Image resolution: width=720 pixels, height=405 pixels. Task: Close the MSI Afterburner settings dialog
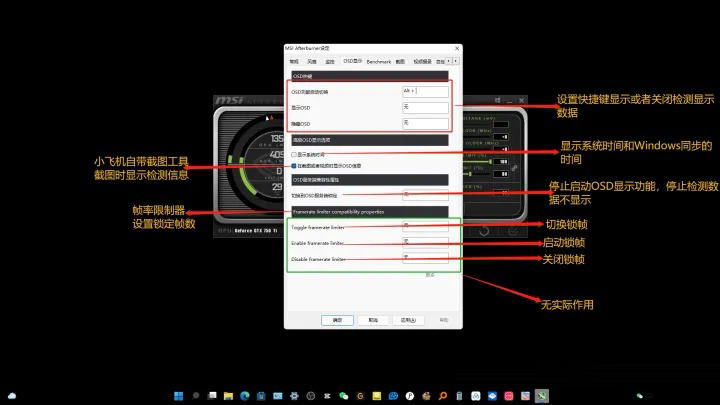click(457, 48)
